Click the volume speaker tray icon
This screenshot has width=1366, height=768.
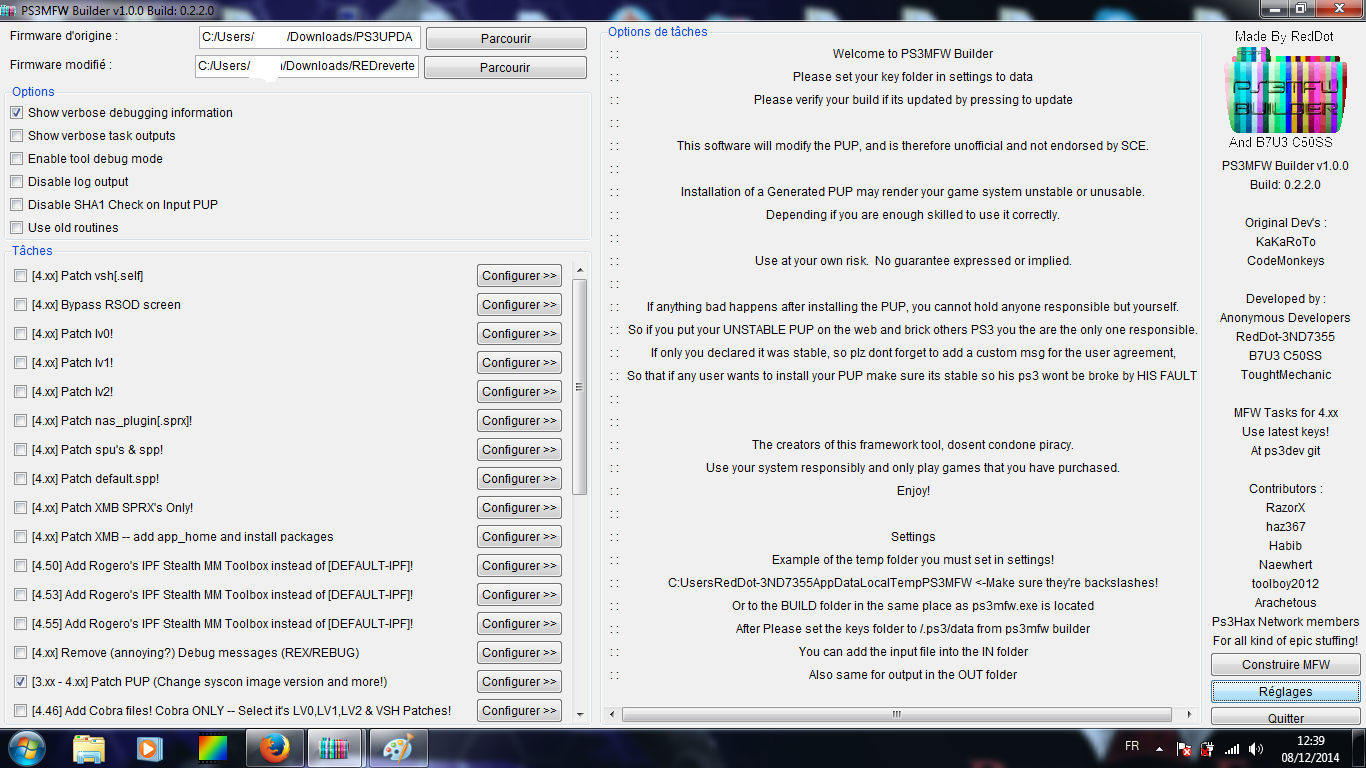(1256, 748)
